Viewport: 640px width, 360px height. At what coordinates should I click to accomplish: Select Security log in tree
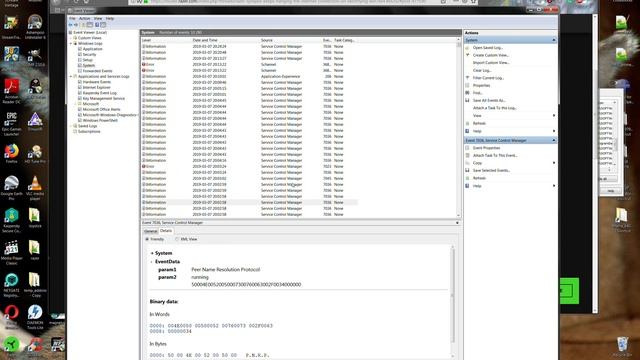point(89,54)
